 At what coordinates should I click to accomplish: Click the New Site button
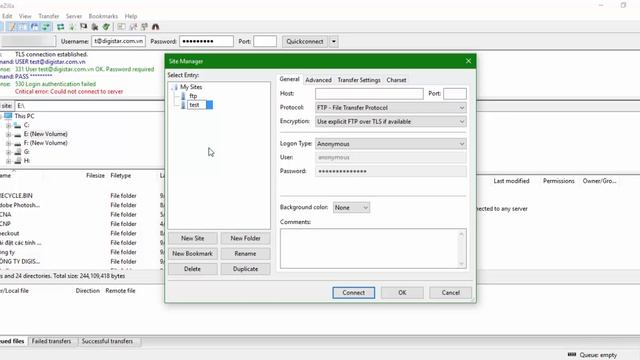[x=193, y=238]
